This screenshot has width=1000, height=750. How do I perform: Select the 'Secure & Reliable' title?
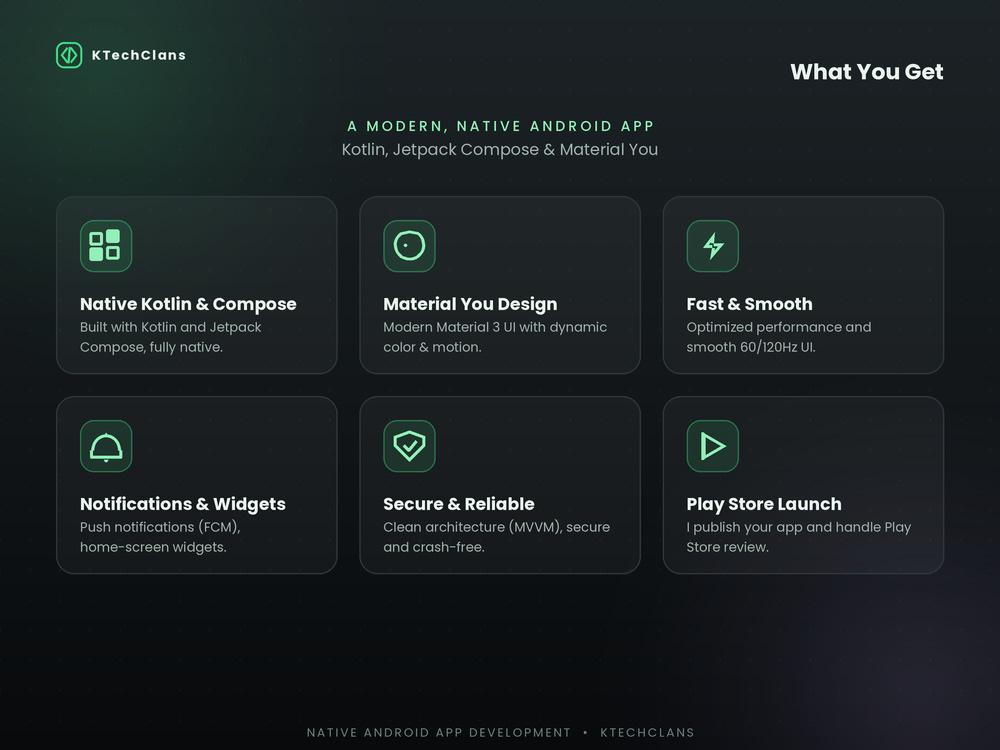pyautogui.click(x=459, y=504)
